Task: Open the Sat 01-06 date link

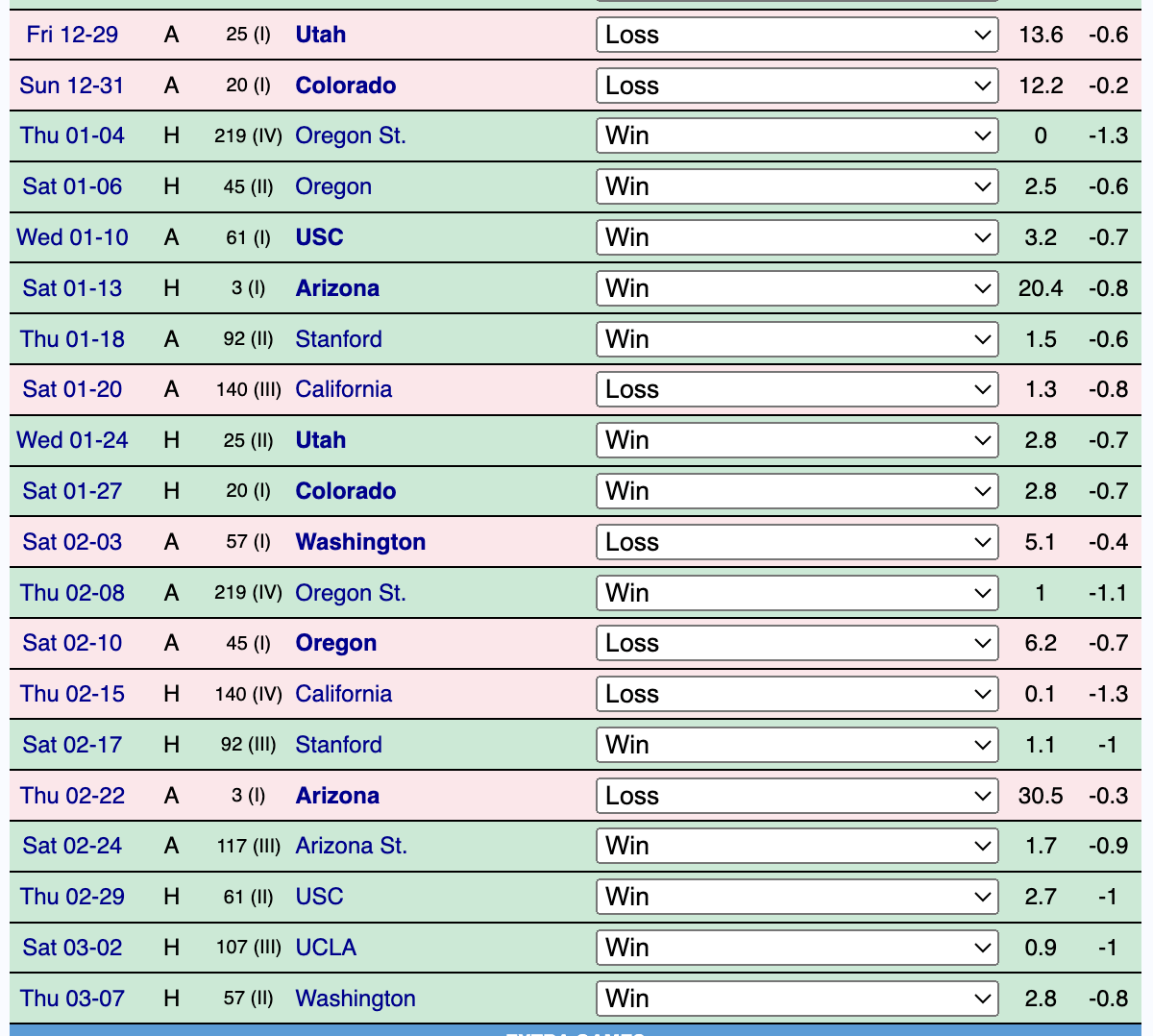Action: click(72, 186)
